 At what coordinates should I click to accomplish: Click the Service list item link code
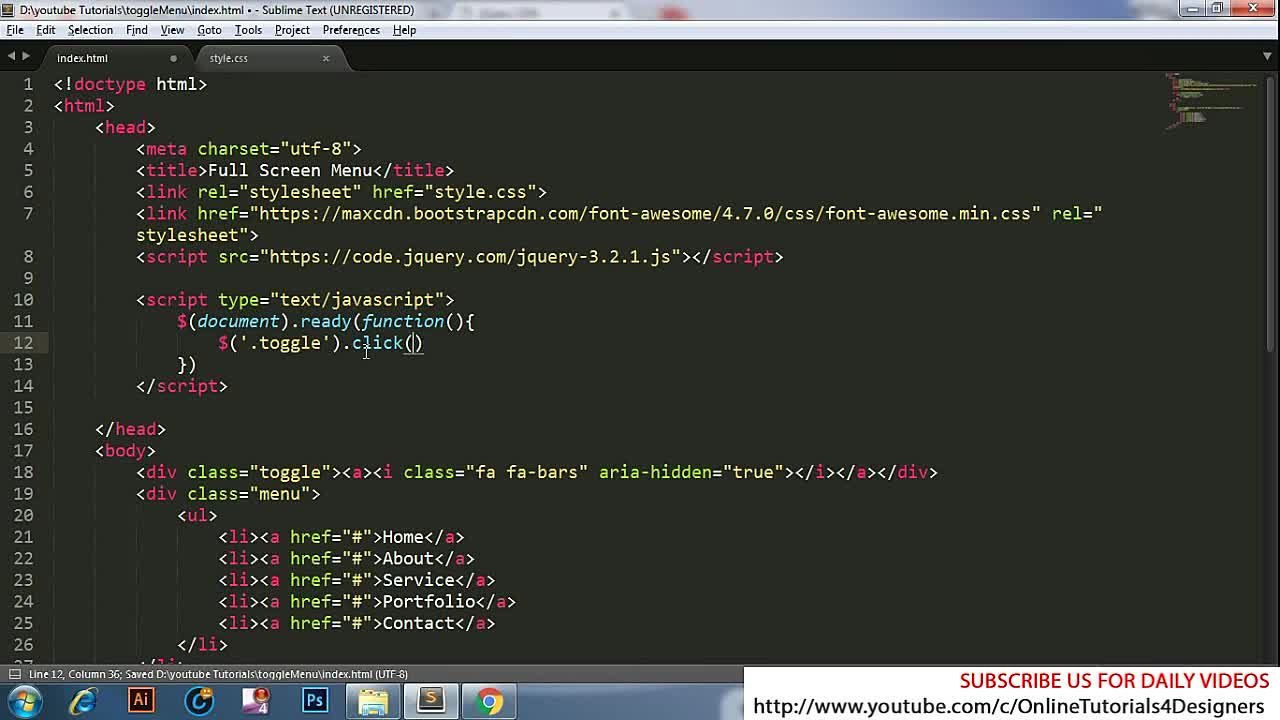(357, 580)
